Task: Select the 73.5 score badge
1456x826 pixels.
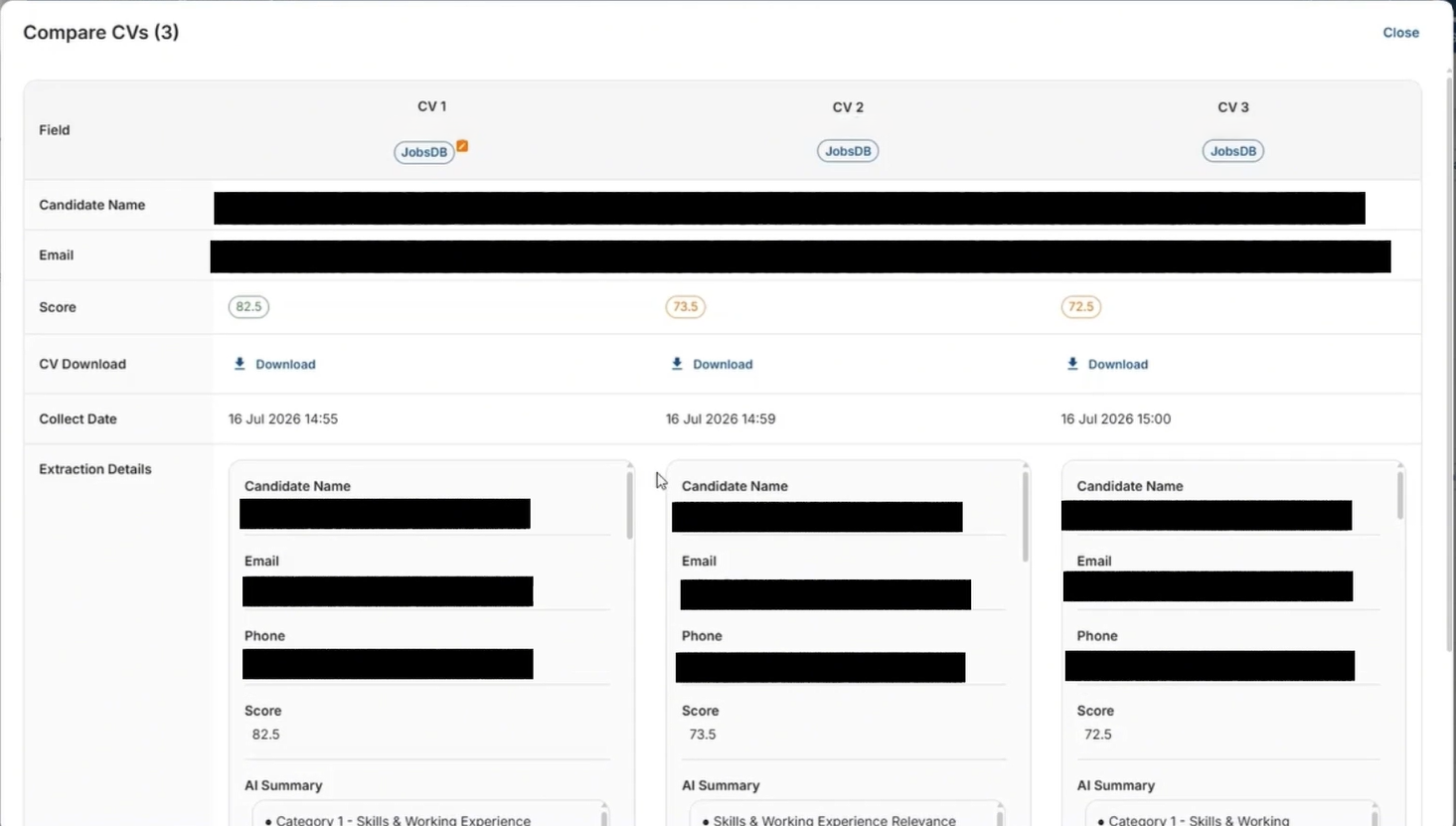Action: click(686, 306)
